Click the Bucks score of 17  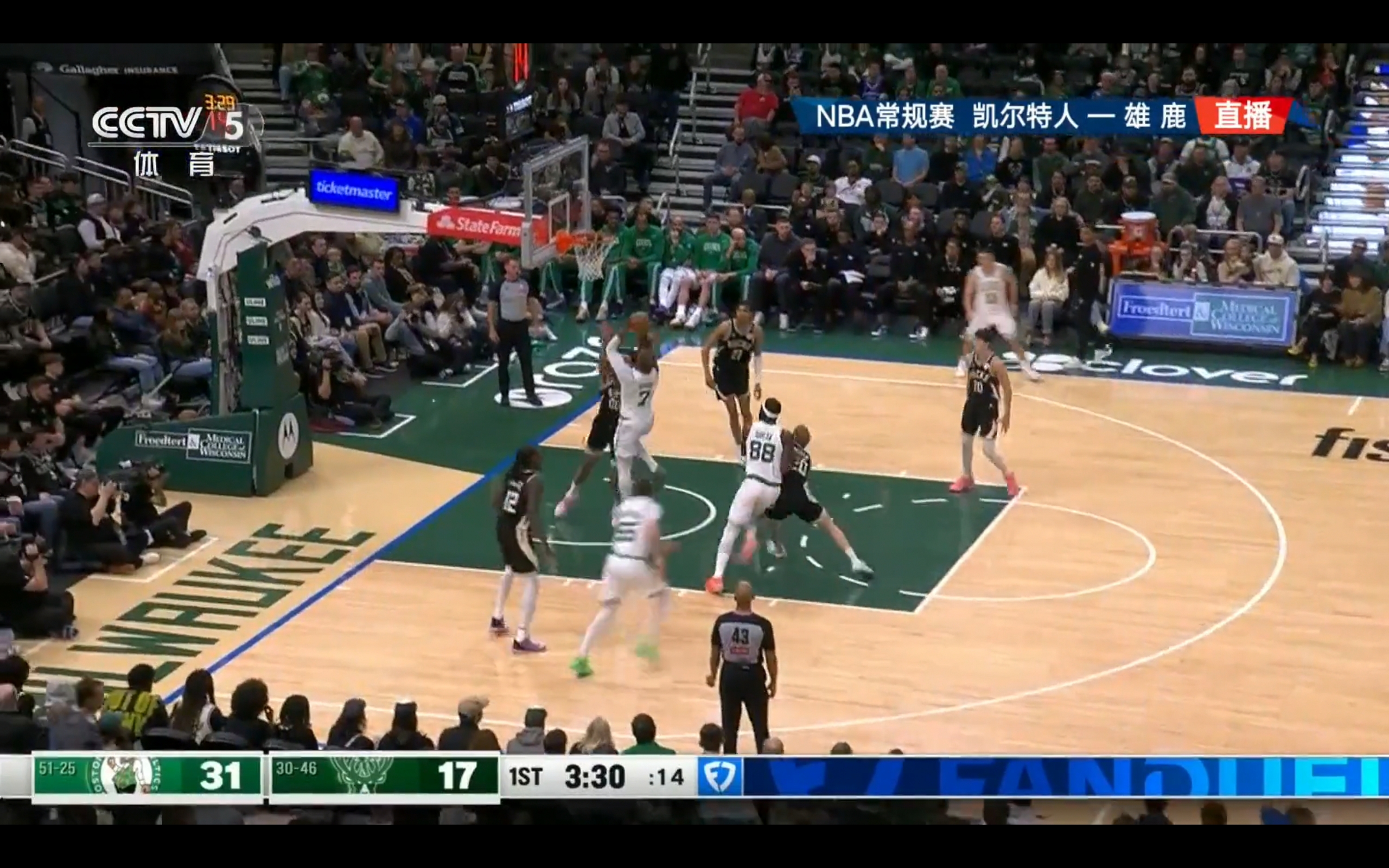[457, 776]
